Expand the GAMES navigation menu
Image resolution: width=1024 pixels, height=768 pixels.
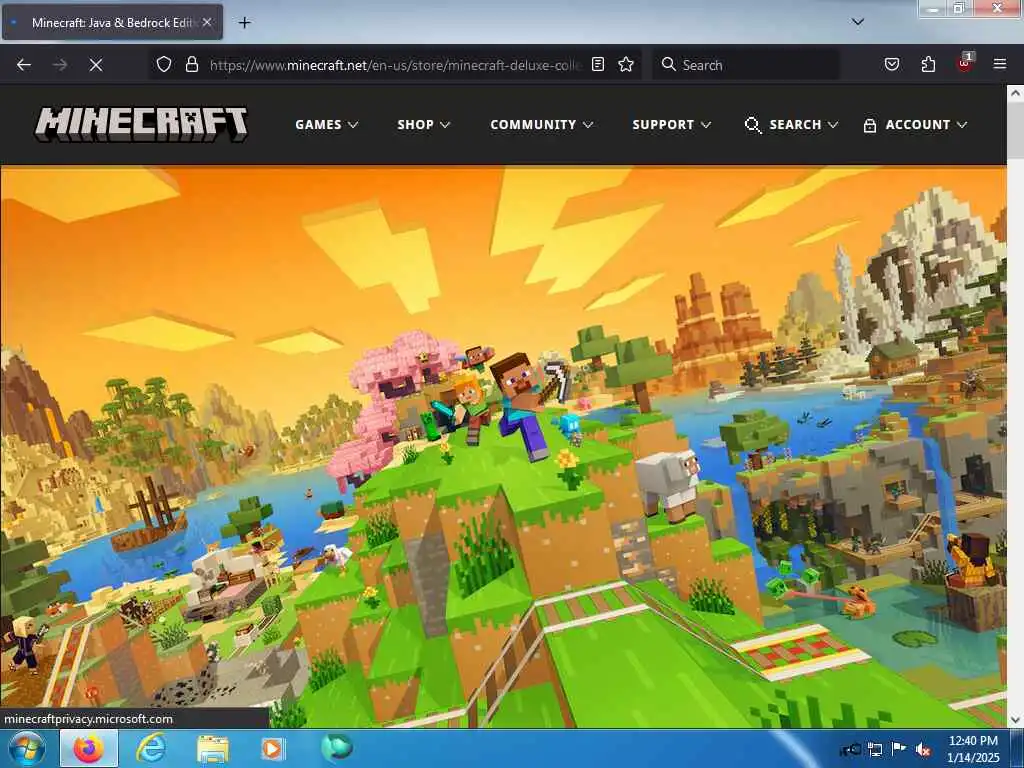[327, 125]
